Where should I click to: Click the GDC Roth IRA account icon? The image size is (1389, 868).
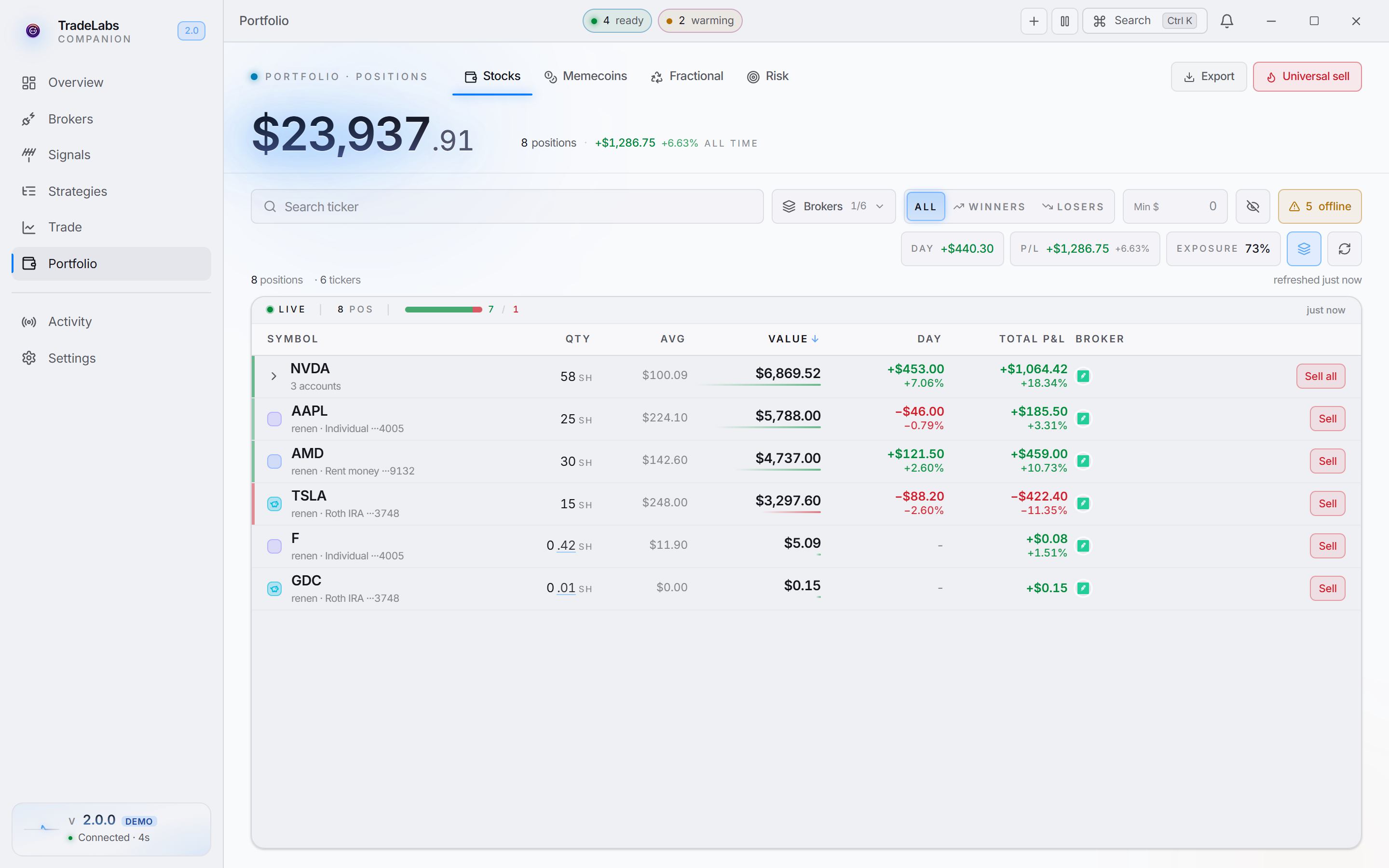(x=274, y=589)
